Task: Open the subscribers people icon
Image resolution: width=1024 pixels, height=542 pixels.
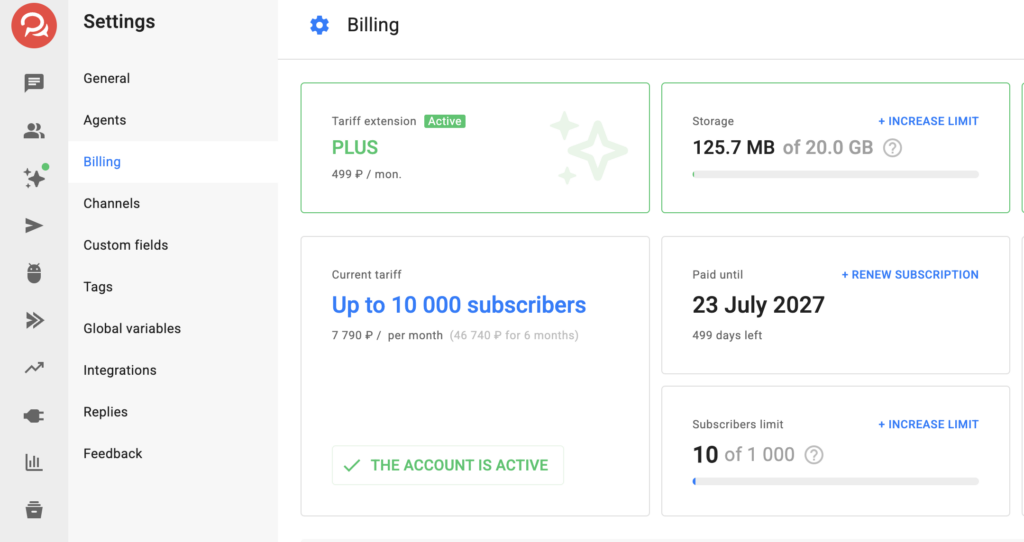Action: pos(34,130)
